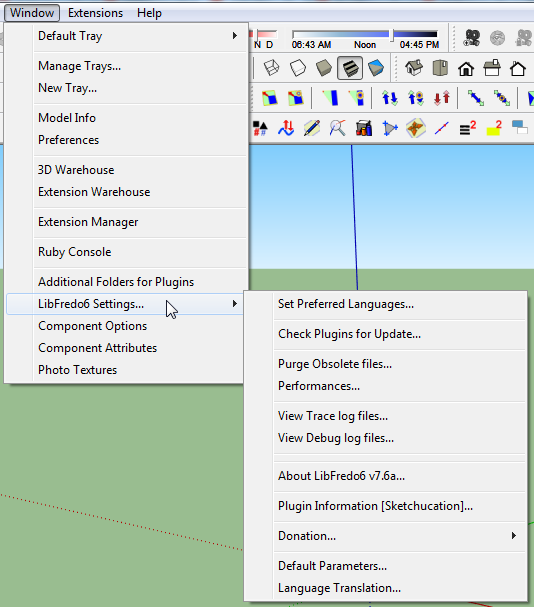Viewport: 534px width, 607px height.
Task: Expand the Donation submenu arrow
Action: 514,536
